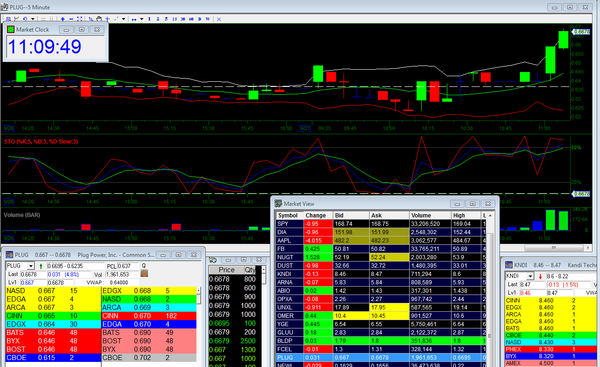Screen dimensions: 600x367
Task: Click the Market View vertical scrollbar
Action: [489, 291]
